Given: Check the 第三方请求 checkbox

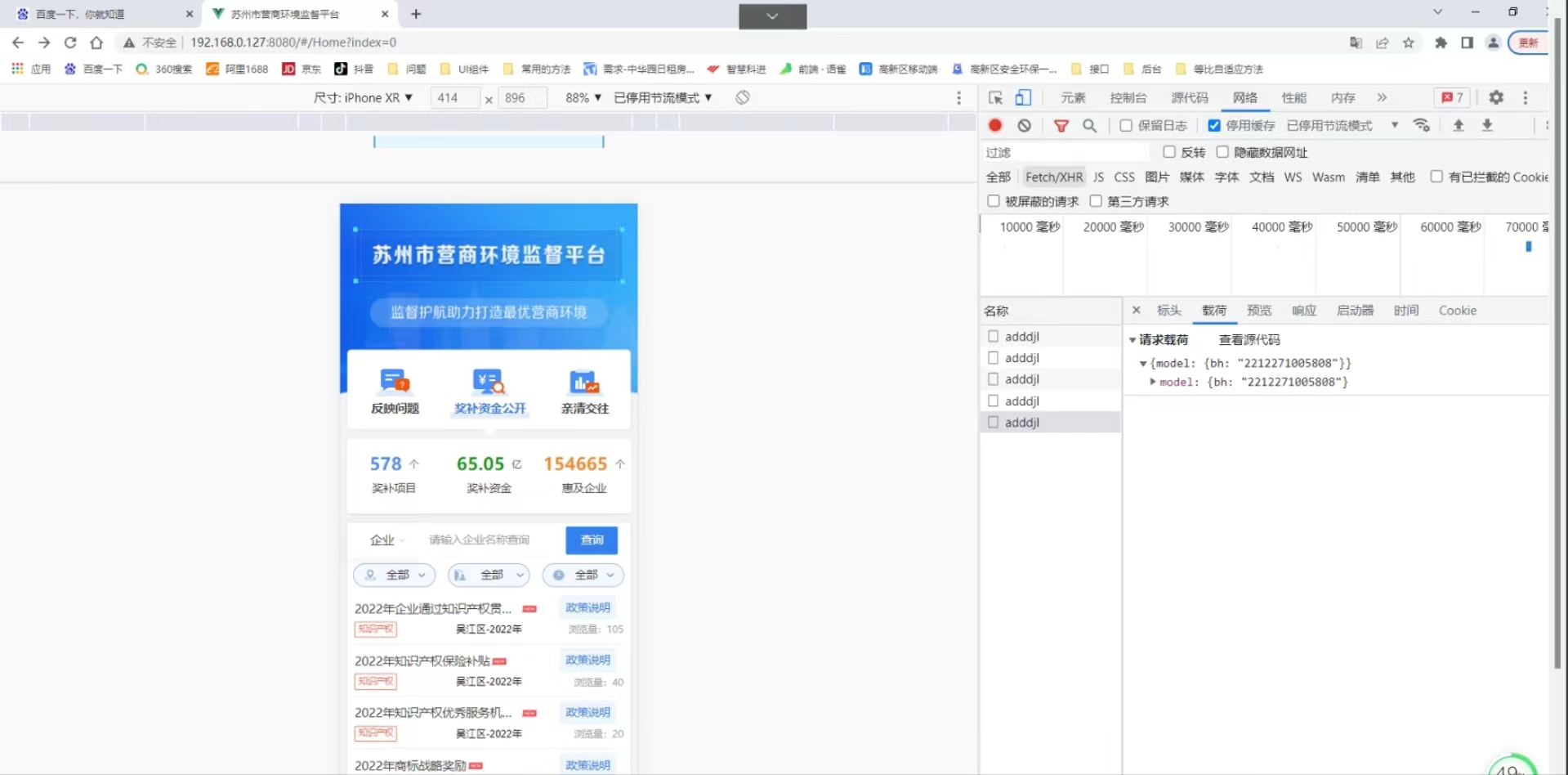Looking at the screenshot, I should 1096,200.
